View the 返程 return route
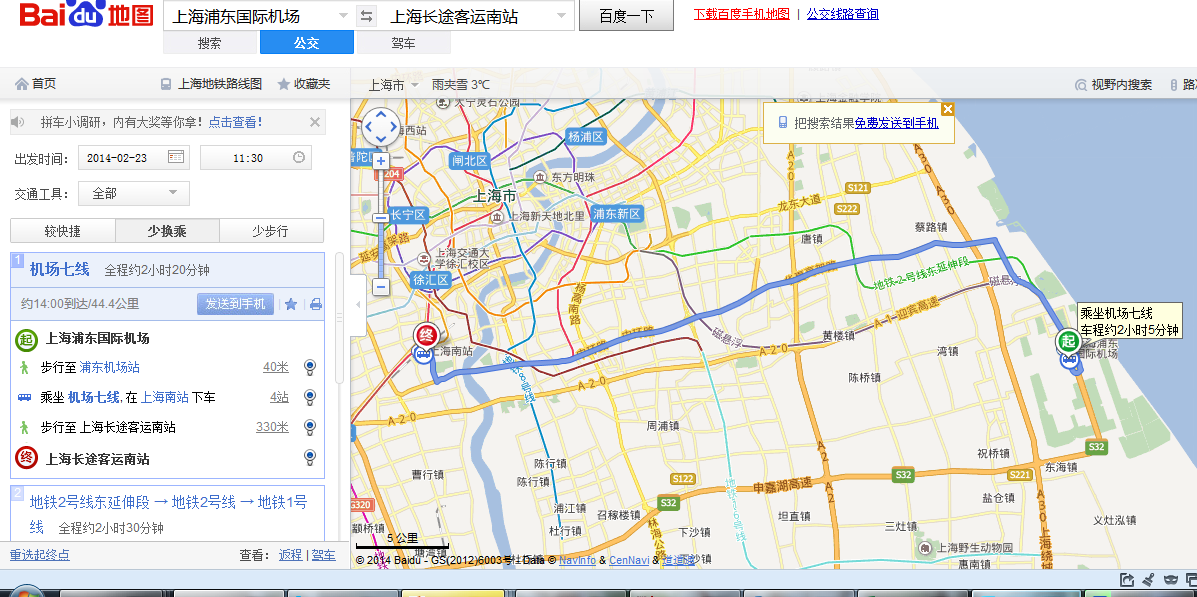The image size is (1197, 597). tap(290, 555)
